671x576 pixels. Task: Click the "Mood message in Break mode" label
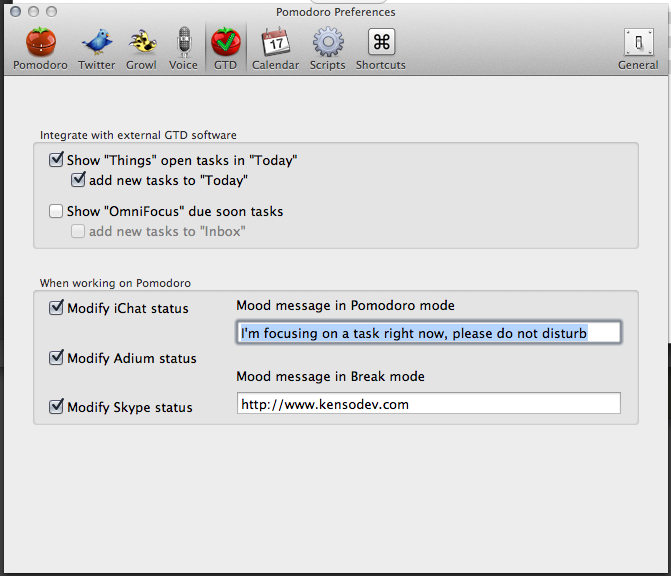(x=330, y=376)
